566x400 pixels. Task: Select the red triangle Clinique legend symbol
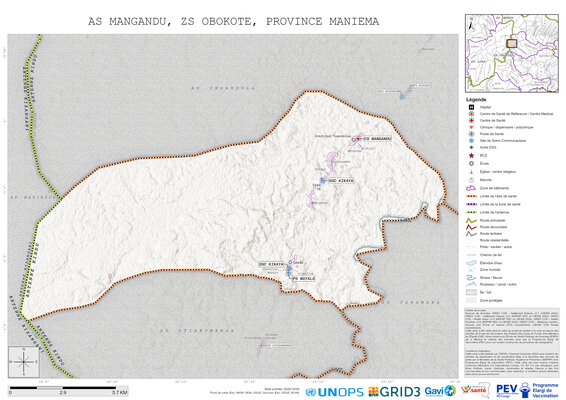click(x=471, y=127)
